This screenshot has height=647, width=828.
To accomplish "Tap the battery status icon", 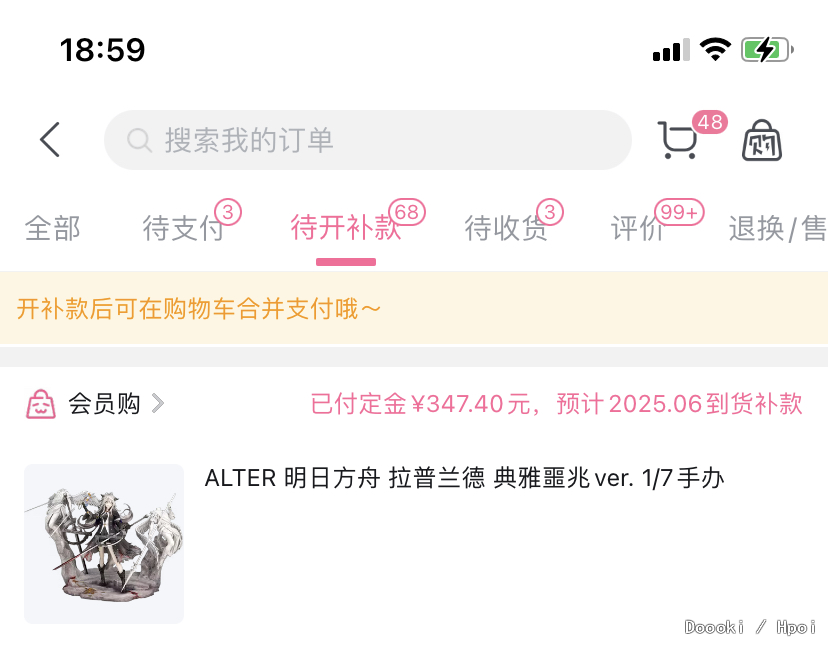I will tap(767, 50).
